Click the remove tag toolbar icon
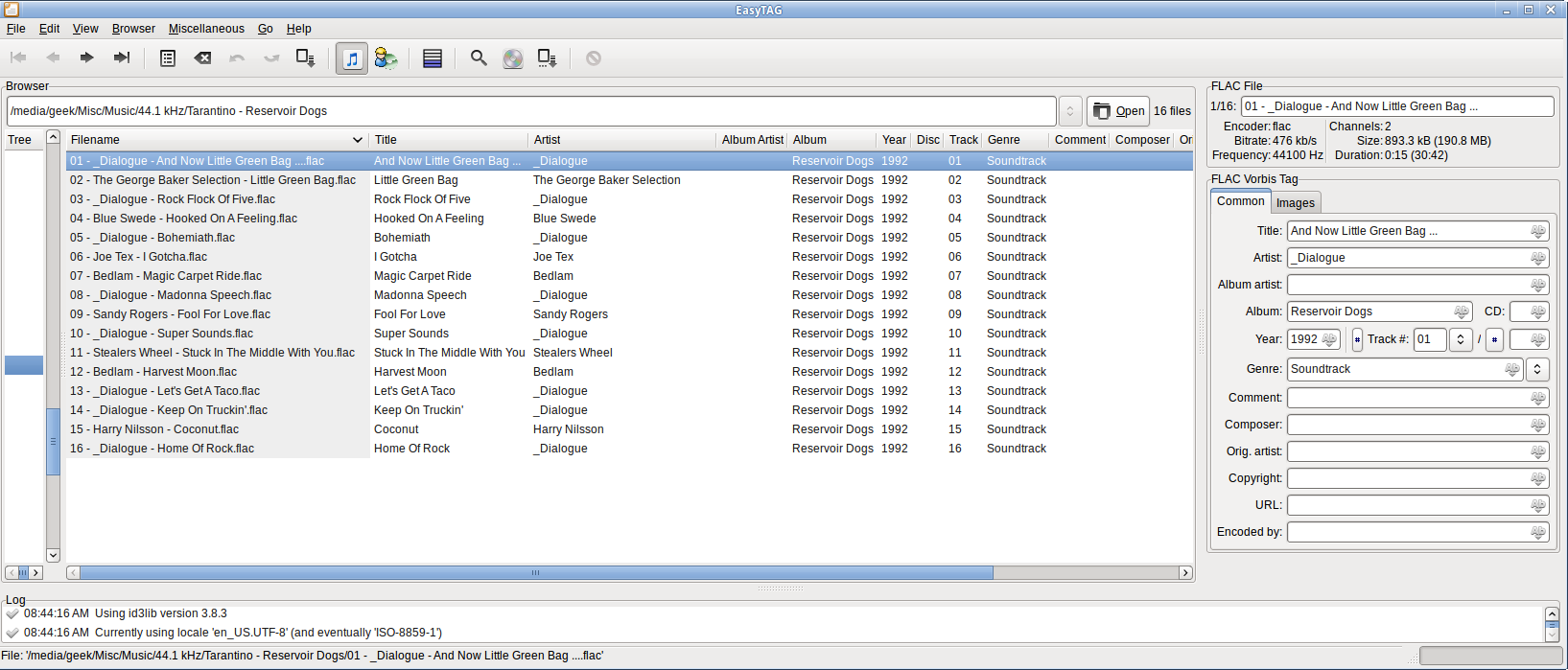This screenshot has height=670, width=1568. click(202, 58)
